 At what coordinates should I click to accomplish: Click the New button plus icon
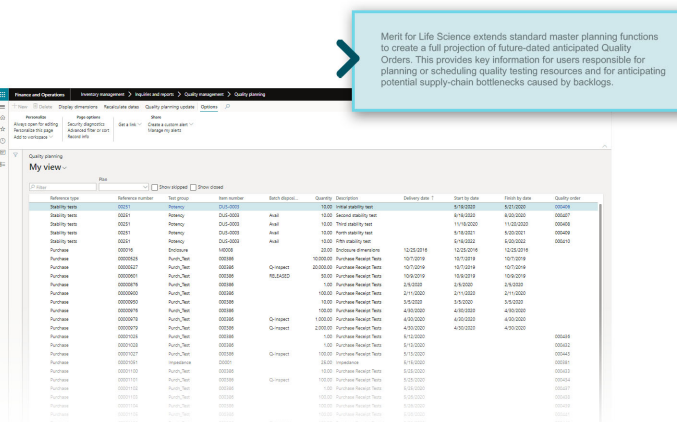point(15,107)
